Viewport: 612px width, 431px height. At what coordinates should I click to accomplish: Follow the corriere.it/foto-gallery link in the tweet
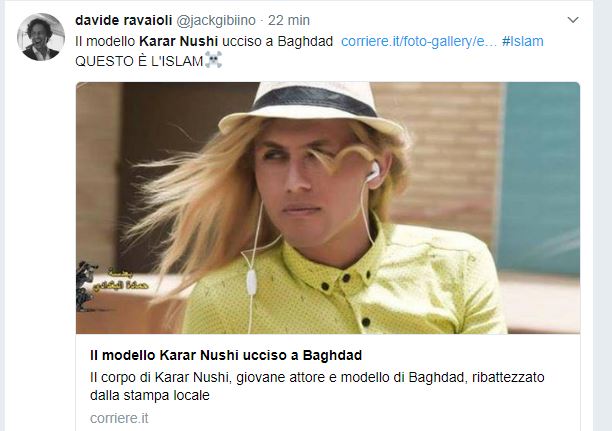tap(419, 41)
